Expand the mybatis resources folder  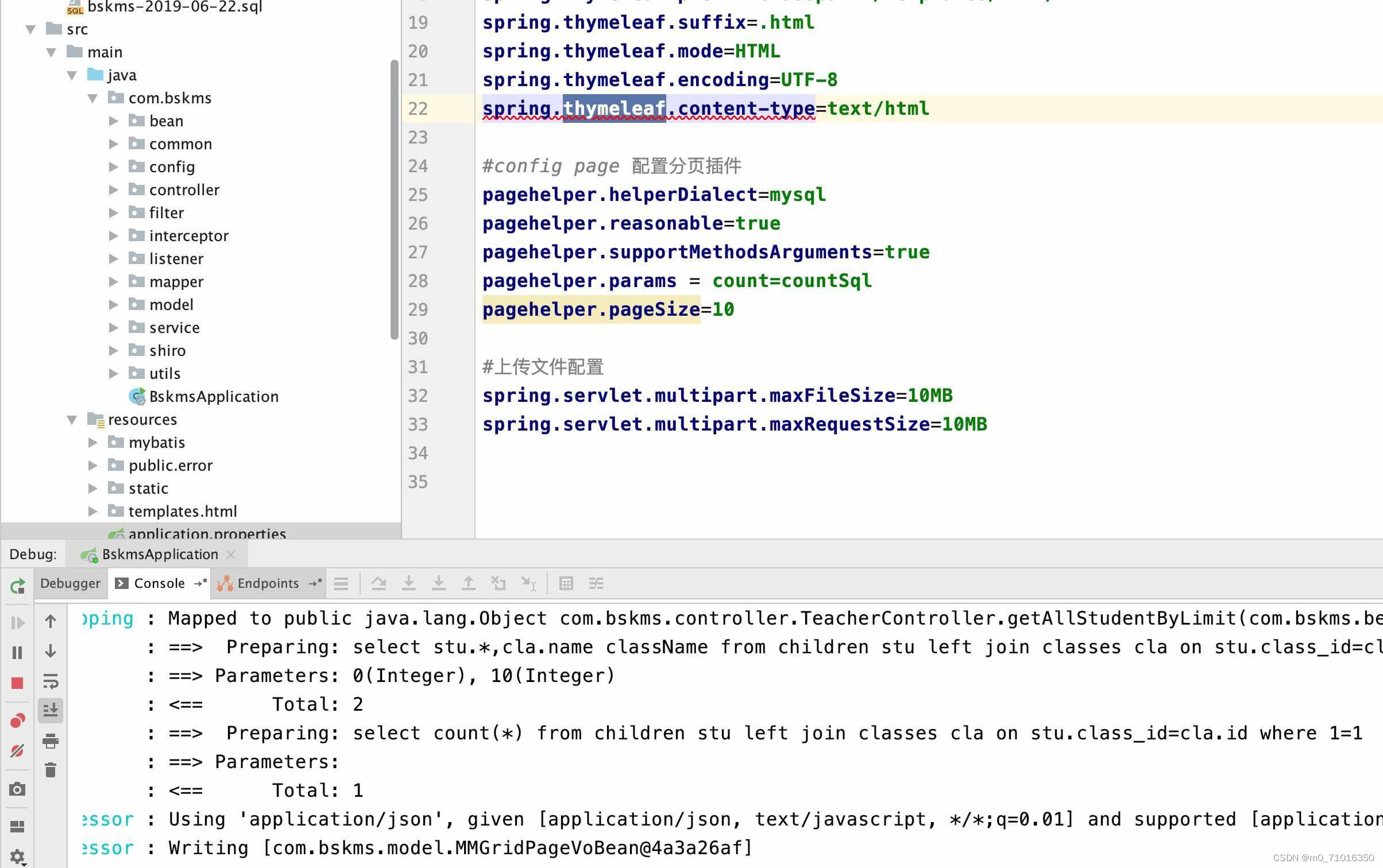click(x=92, y=442)
